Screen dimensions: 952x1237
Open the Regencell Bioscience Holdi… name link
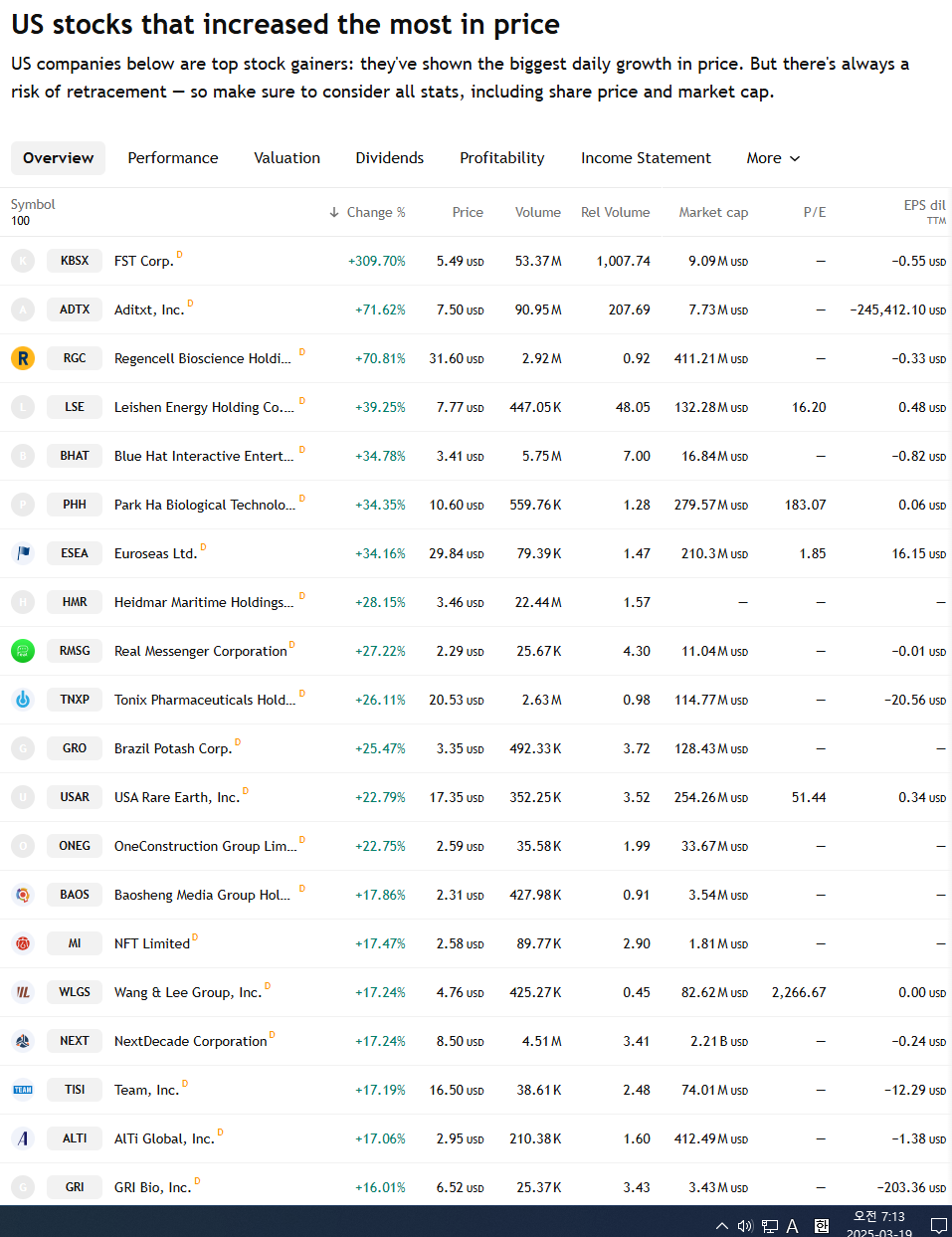pyautogui.click(x=203, y=358)
